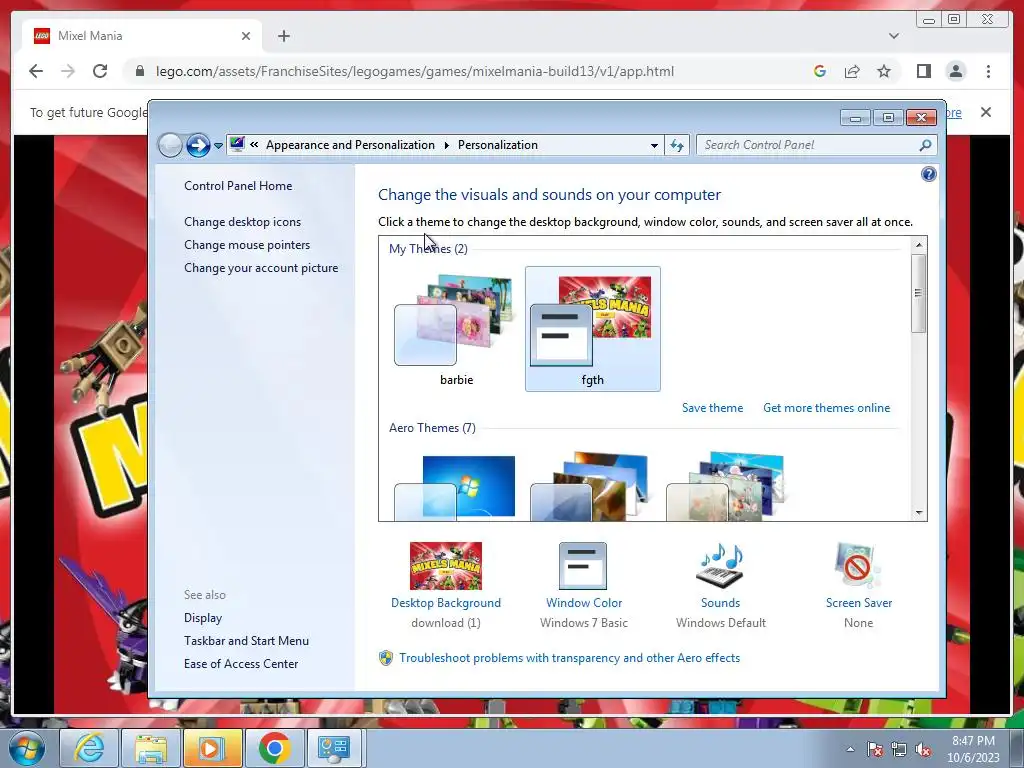Image resolution: width=1024 pixels, height=768 pixels.
Task: Click the Control Panel taskbar icon
Action: 334,748
